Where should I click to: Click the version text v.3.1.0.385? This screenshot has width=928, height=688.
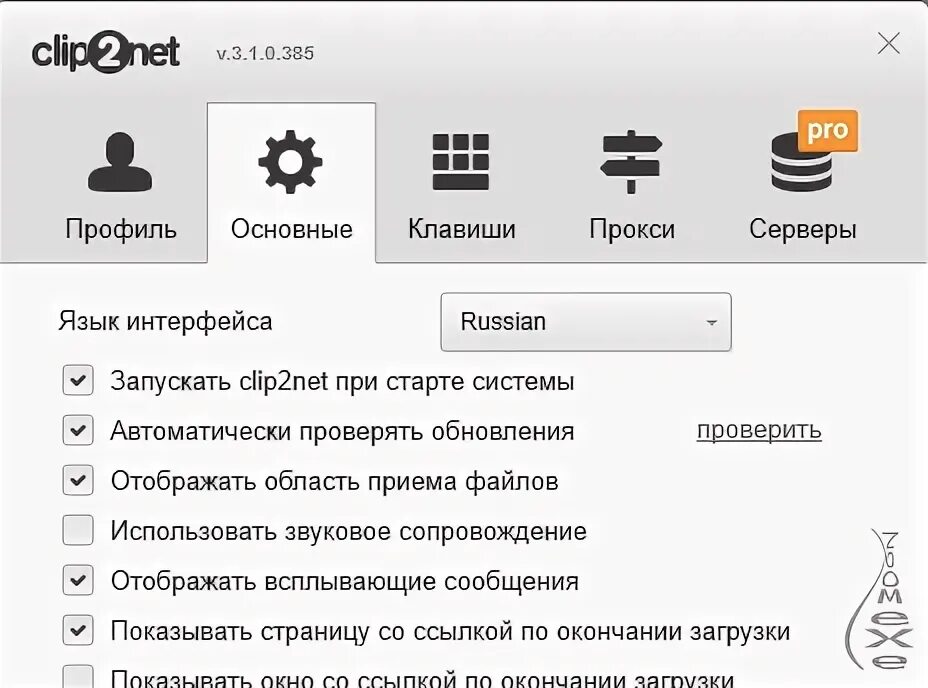pos(265,53)
